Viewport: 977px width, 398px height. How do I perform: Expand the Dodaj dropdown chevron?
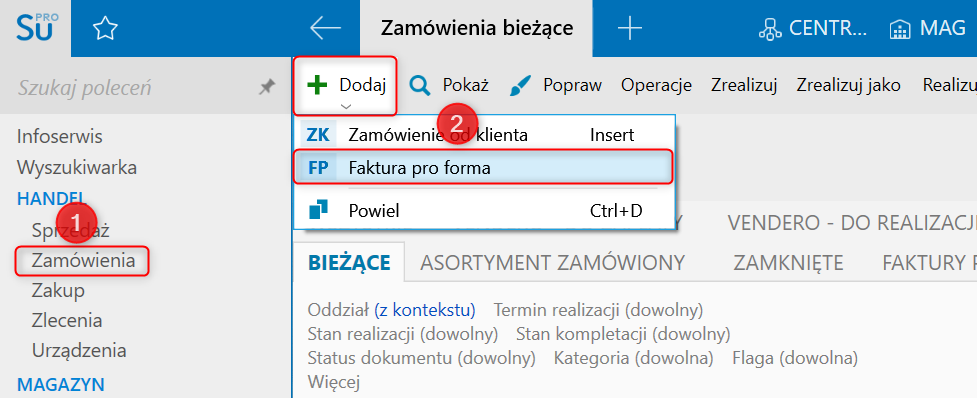[x=346, y=107]
